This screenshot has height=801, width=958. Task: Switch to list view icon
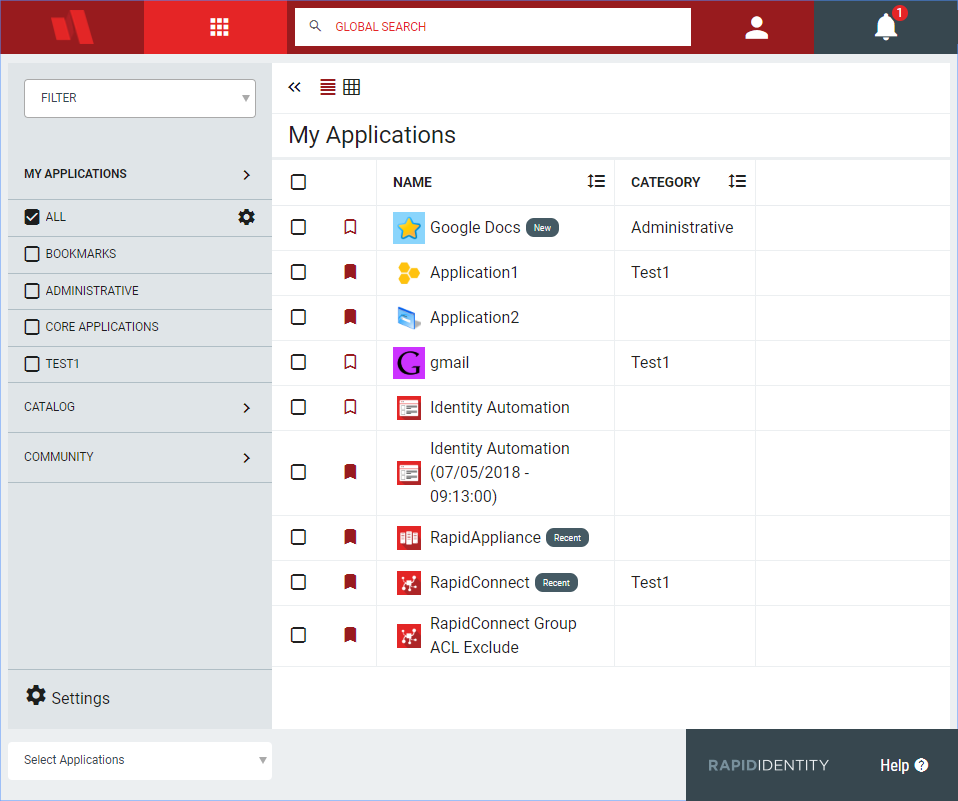click(x=328, y=87)
